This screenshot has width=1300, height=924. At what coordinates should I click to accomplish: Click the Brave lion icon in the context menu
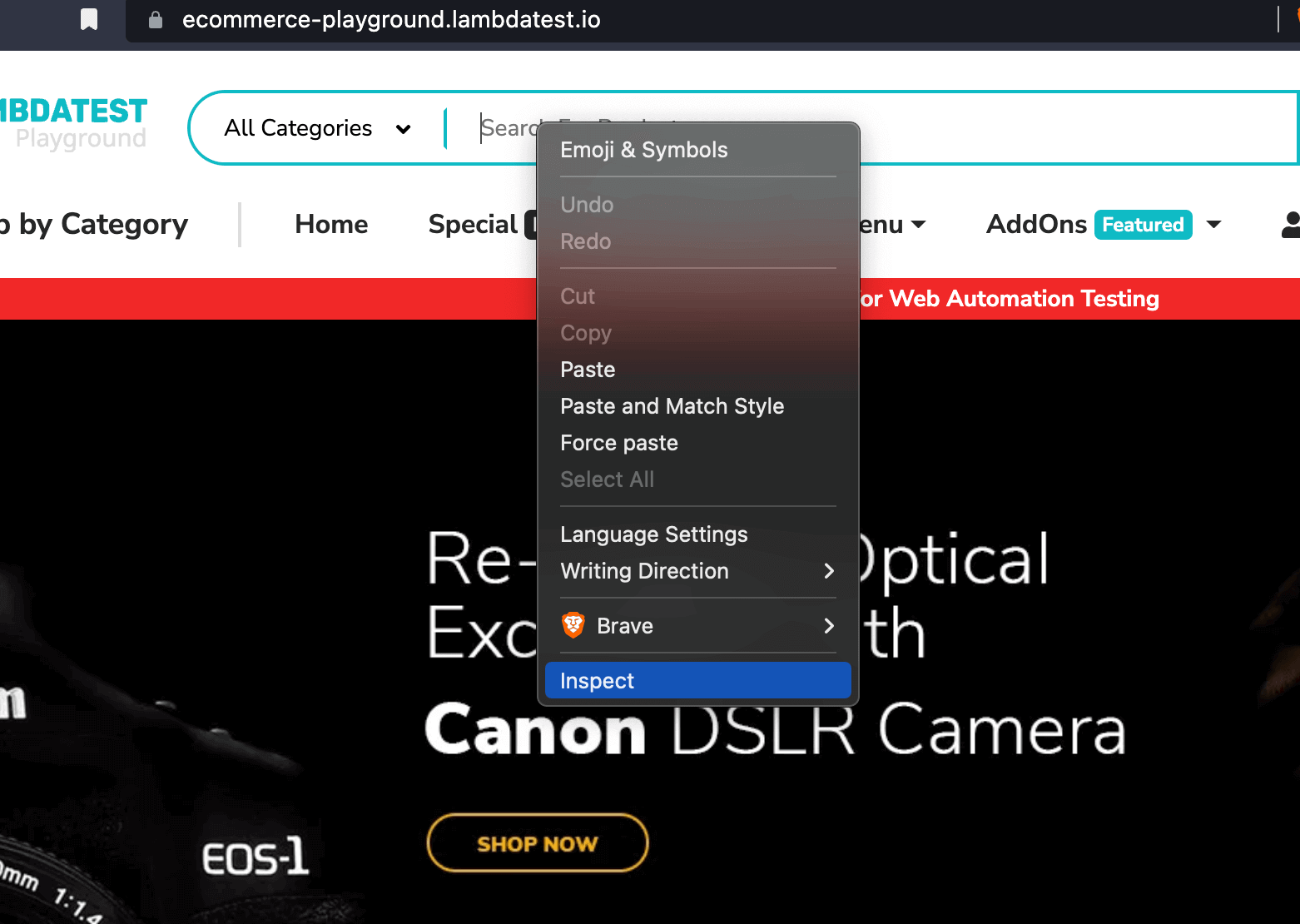click(573, 625)
